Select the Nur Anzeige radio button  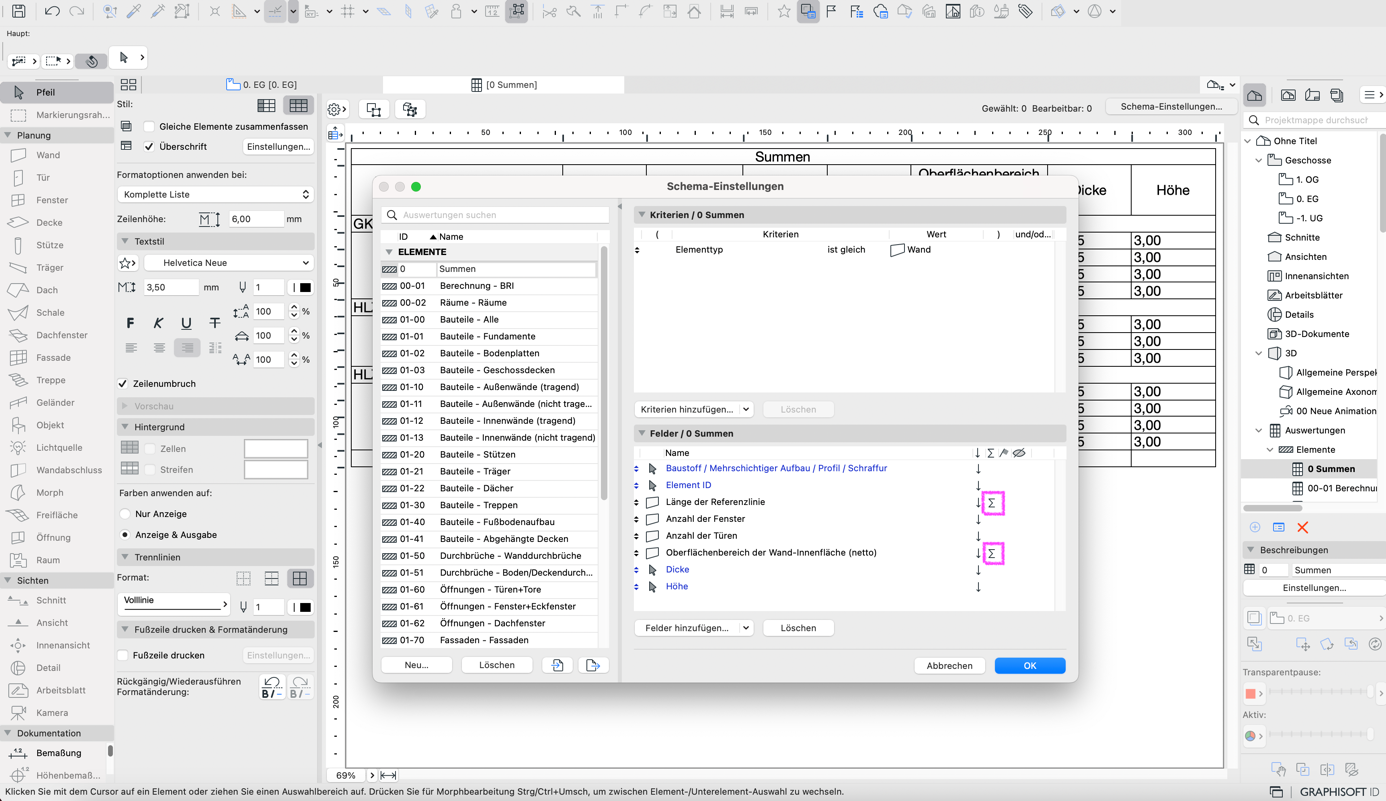click(125, 514)
